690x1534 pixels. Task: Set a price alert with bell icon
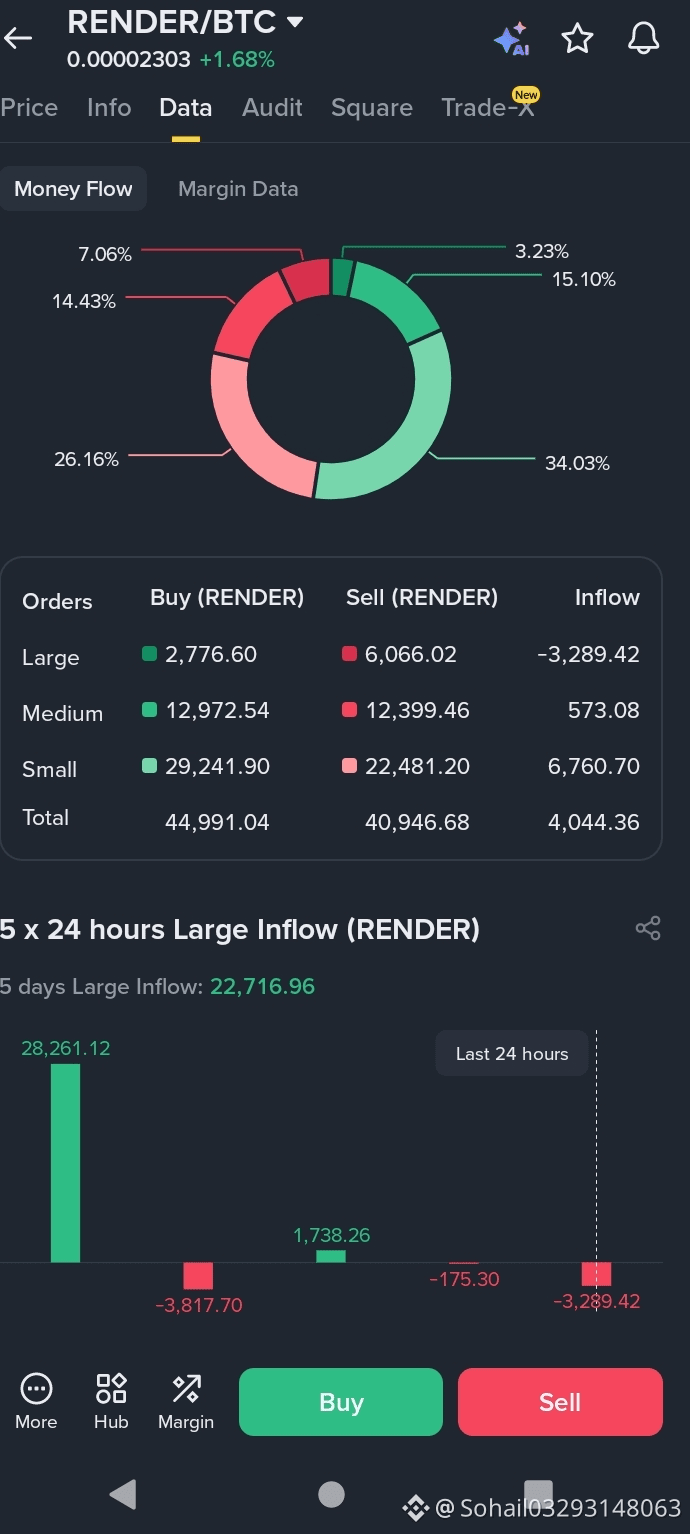tap(643, 39)
